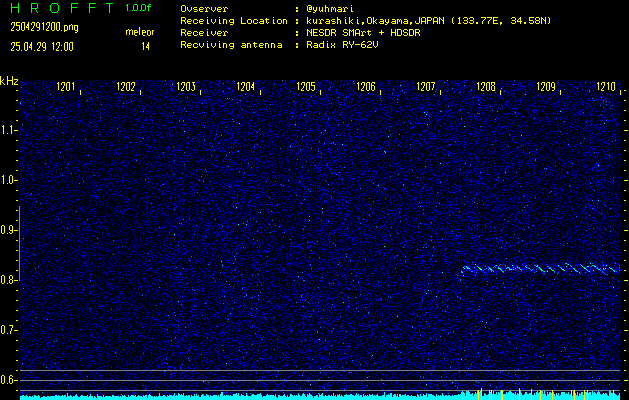Click the filename 2504291200.png

point(45,27)
